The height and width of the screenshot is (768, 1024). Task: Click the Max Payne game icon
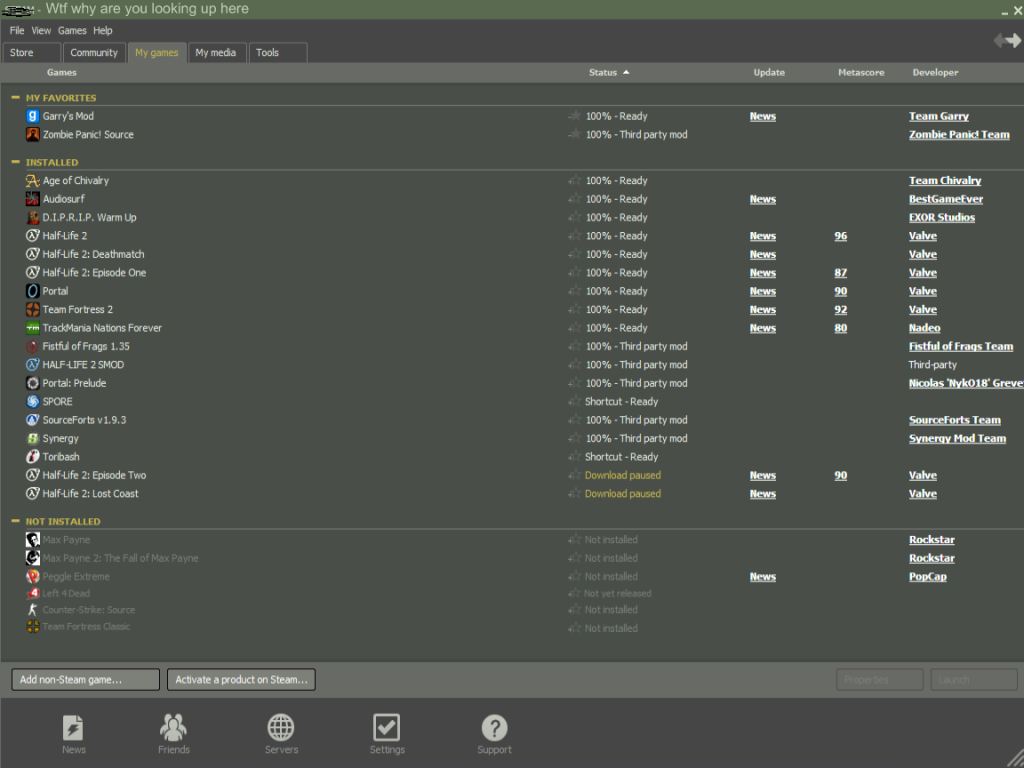click(x=33, y=539)
